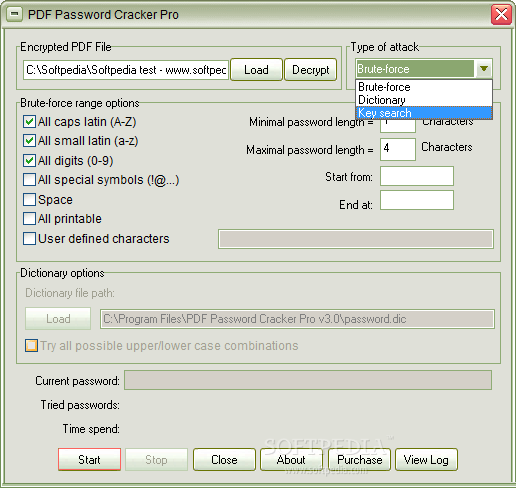
Task: Choose Dictionary from the attack list
Action: point(424,100)
